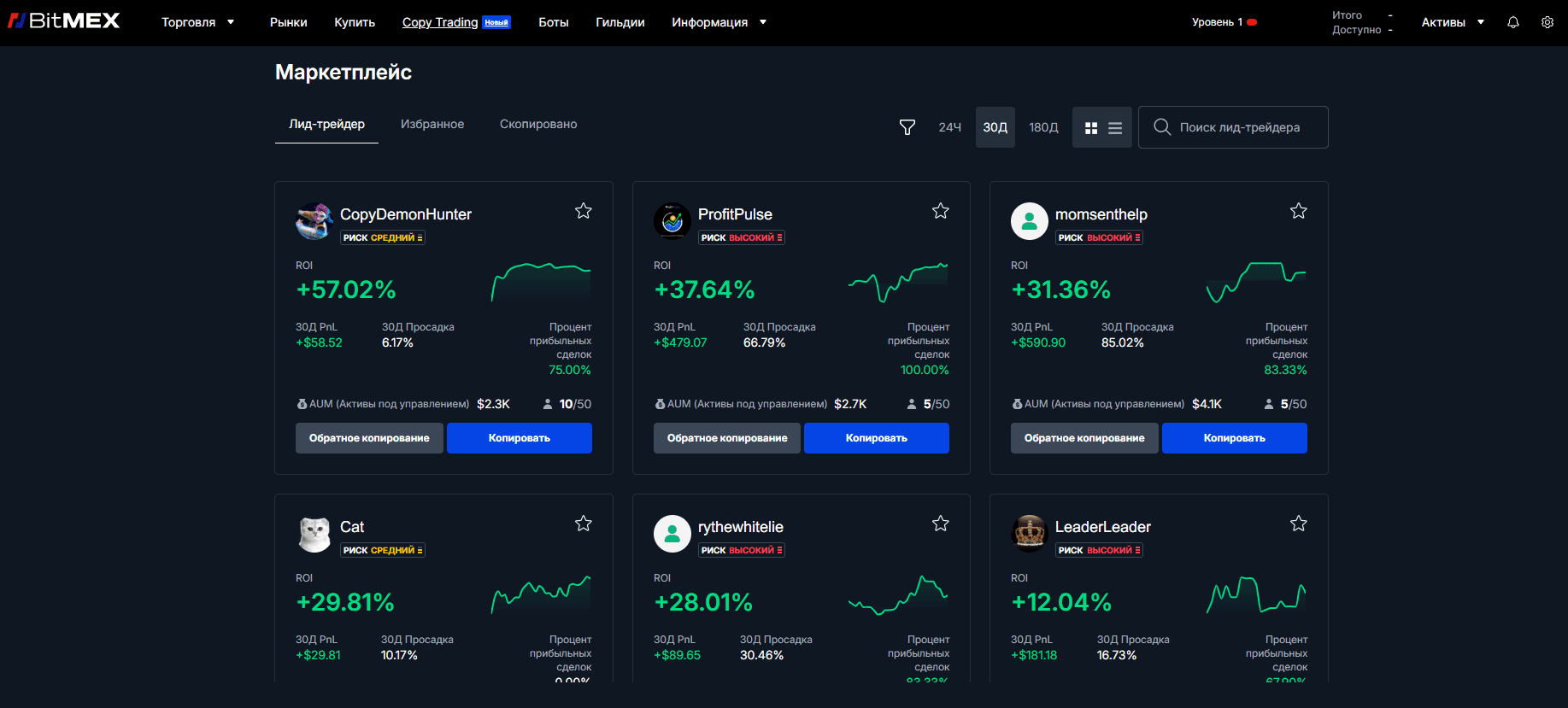The width and height of the screenshot is (1568, 708).
Task: Click the red level indicator
Action: 1252,22
